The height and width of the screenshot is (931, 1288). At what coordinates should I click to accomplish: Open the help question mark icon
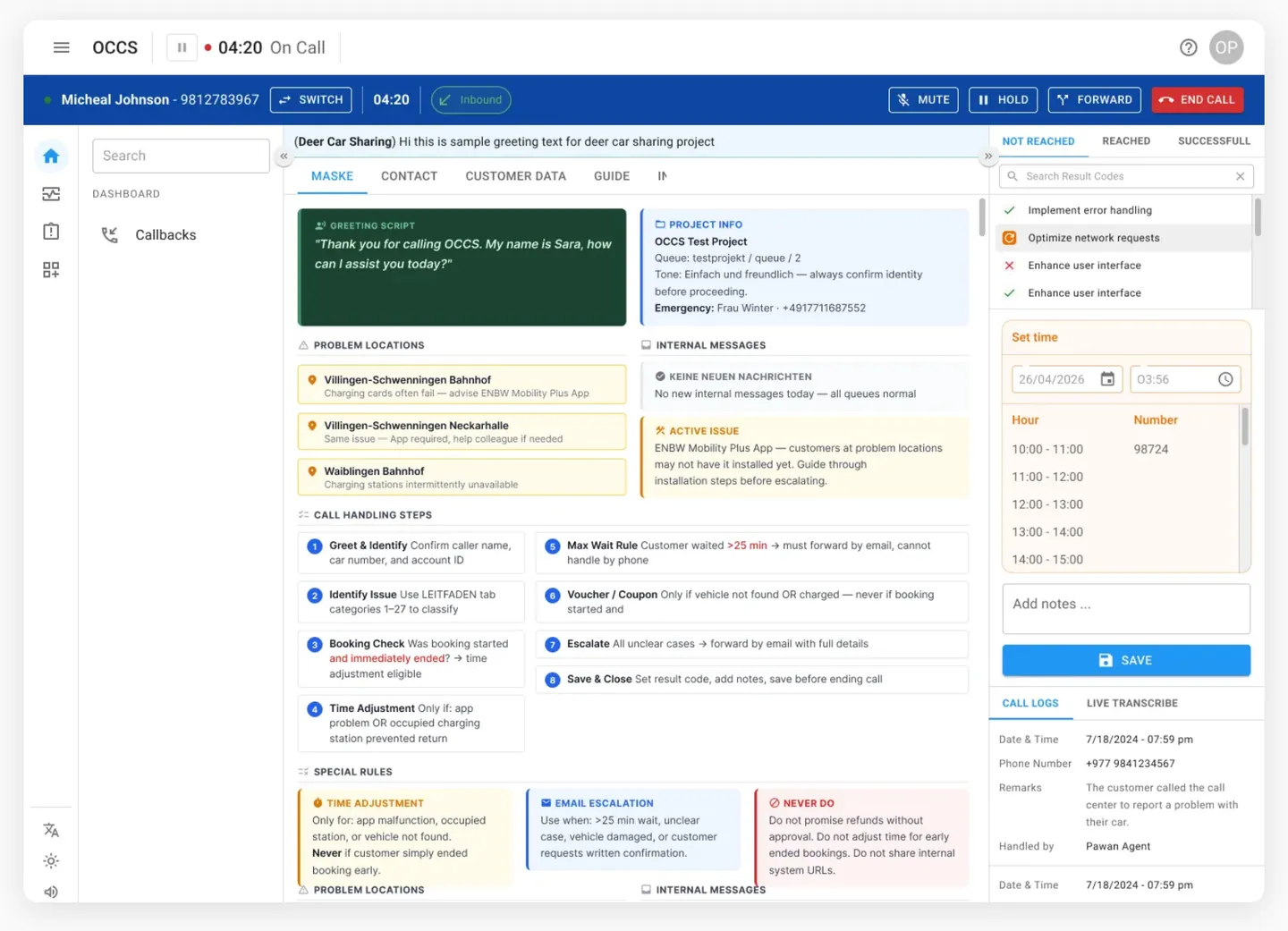tap(1188, 47)
